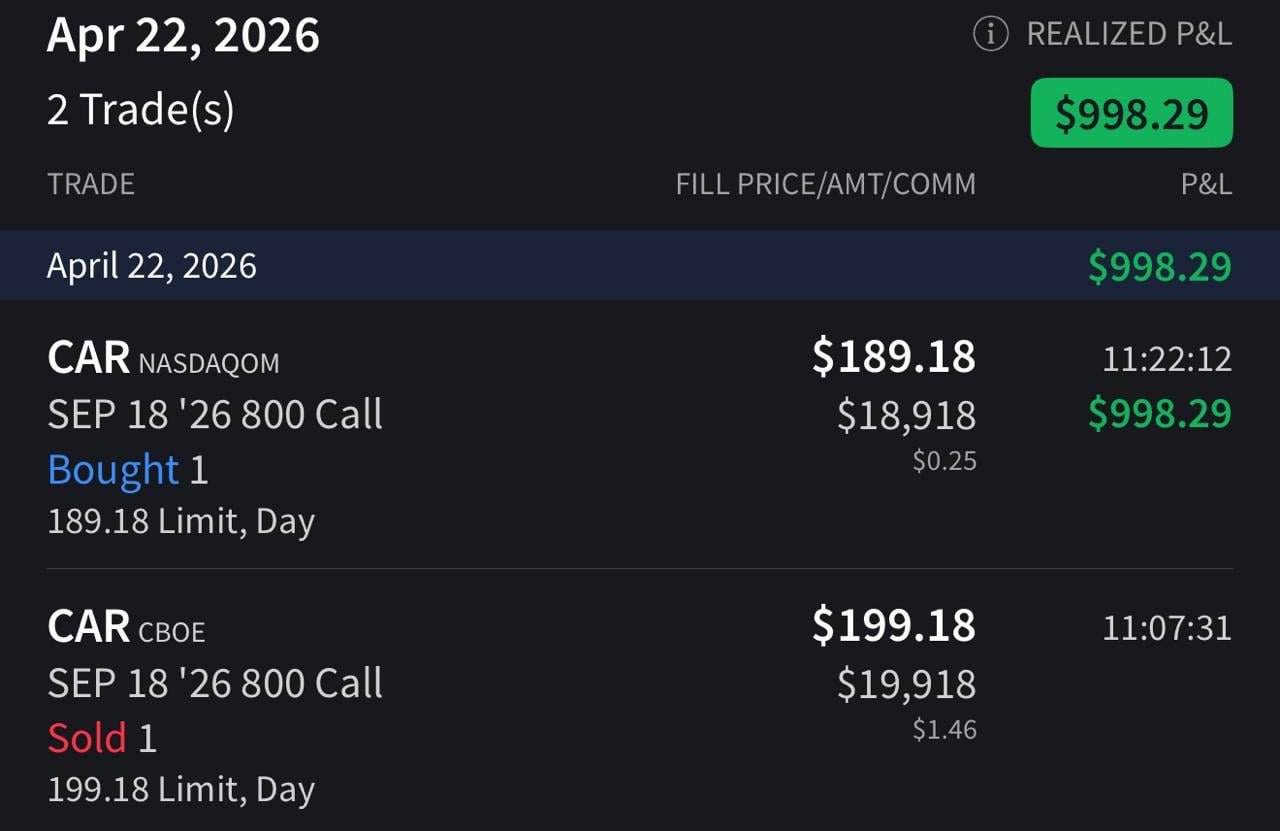Open the CAR CBOE trade entry
This screenshot has width=1280, height=831.
click(126, 628)
